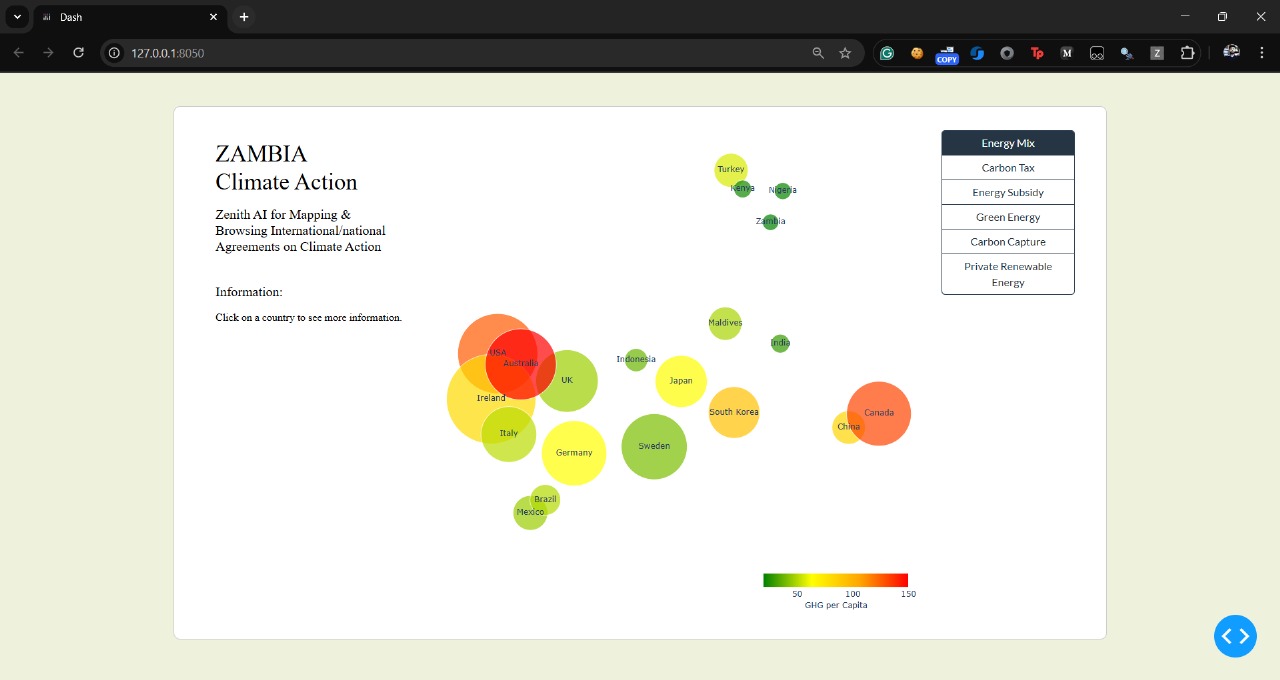Choose the Green Energy option
Image resolution: width=1280 pixels, height=680 pixels.
coord(1008,217)
